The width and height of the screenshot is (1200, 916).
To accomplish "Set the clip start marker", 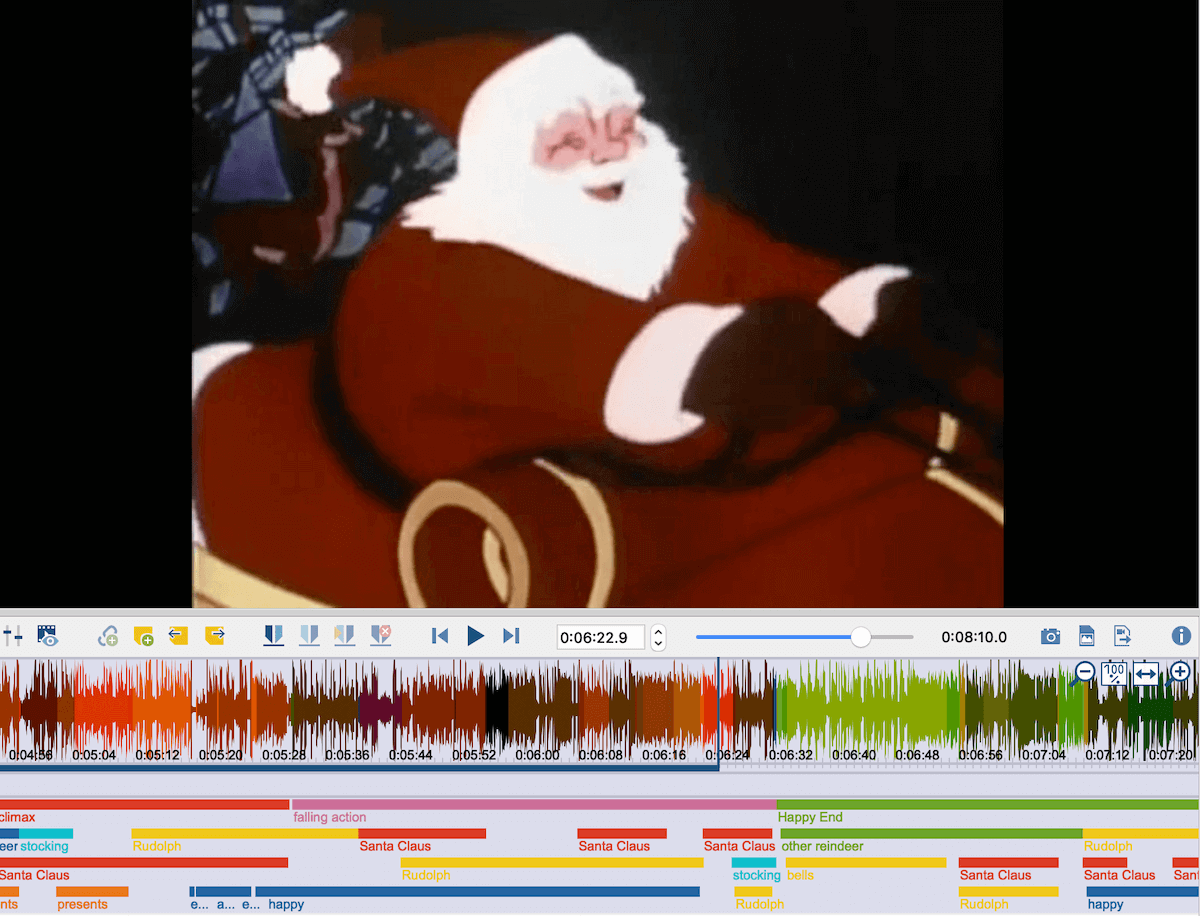I will tap(273, 635).
